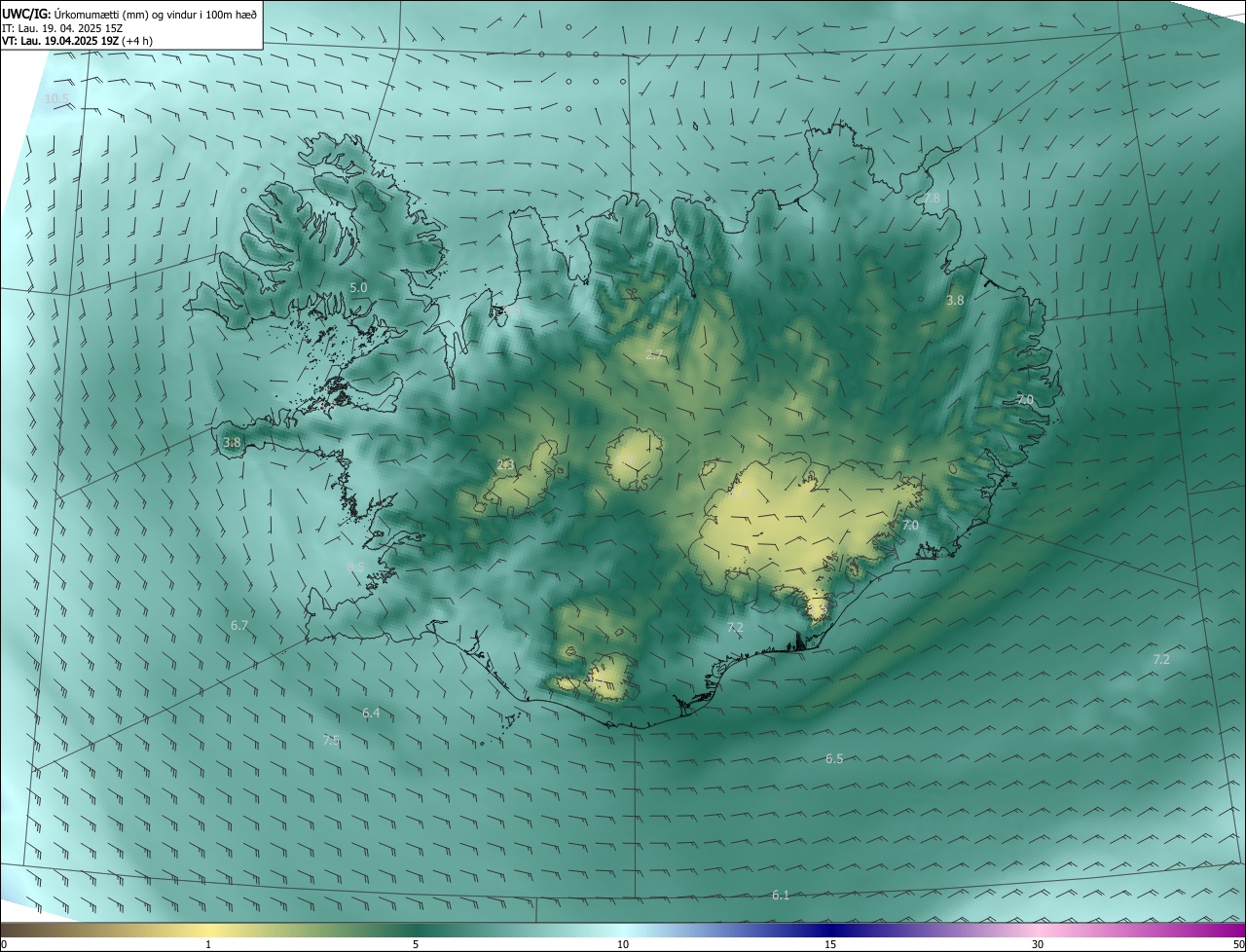Click the '5' tick on the color scale
This screenshot has width=1246, height=952.
point(416,945)
